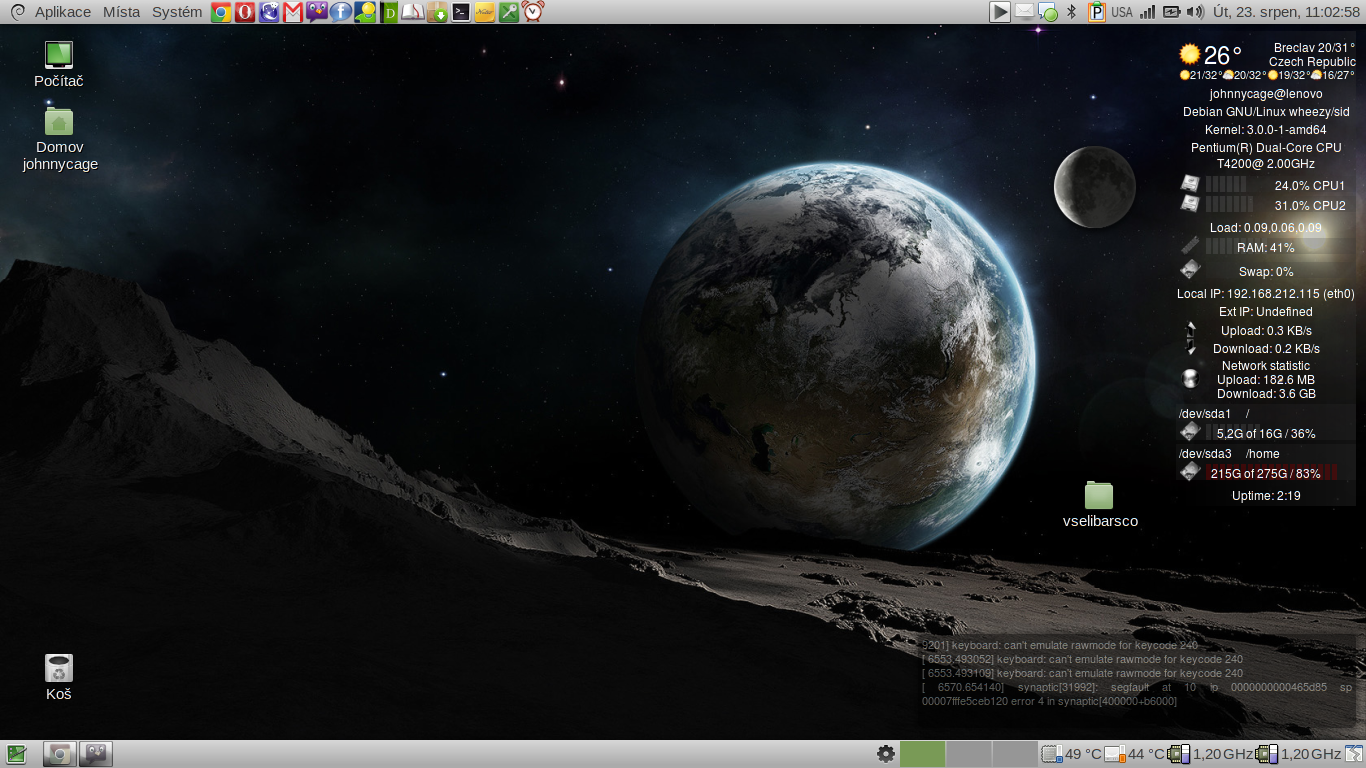Open the Facebook launcher icon

(x=341, y=12)
